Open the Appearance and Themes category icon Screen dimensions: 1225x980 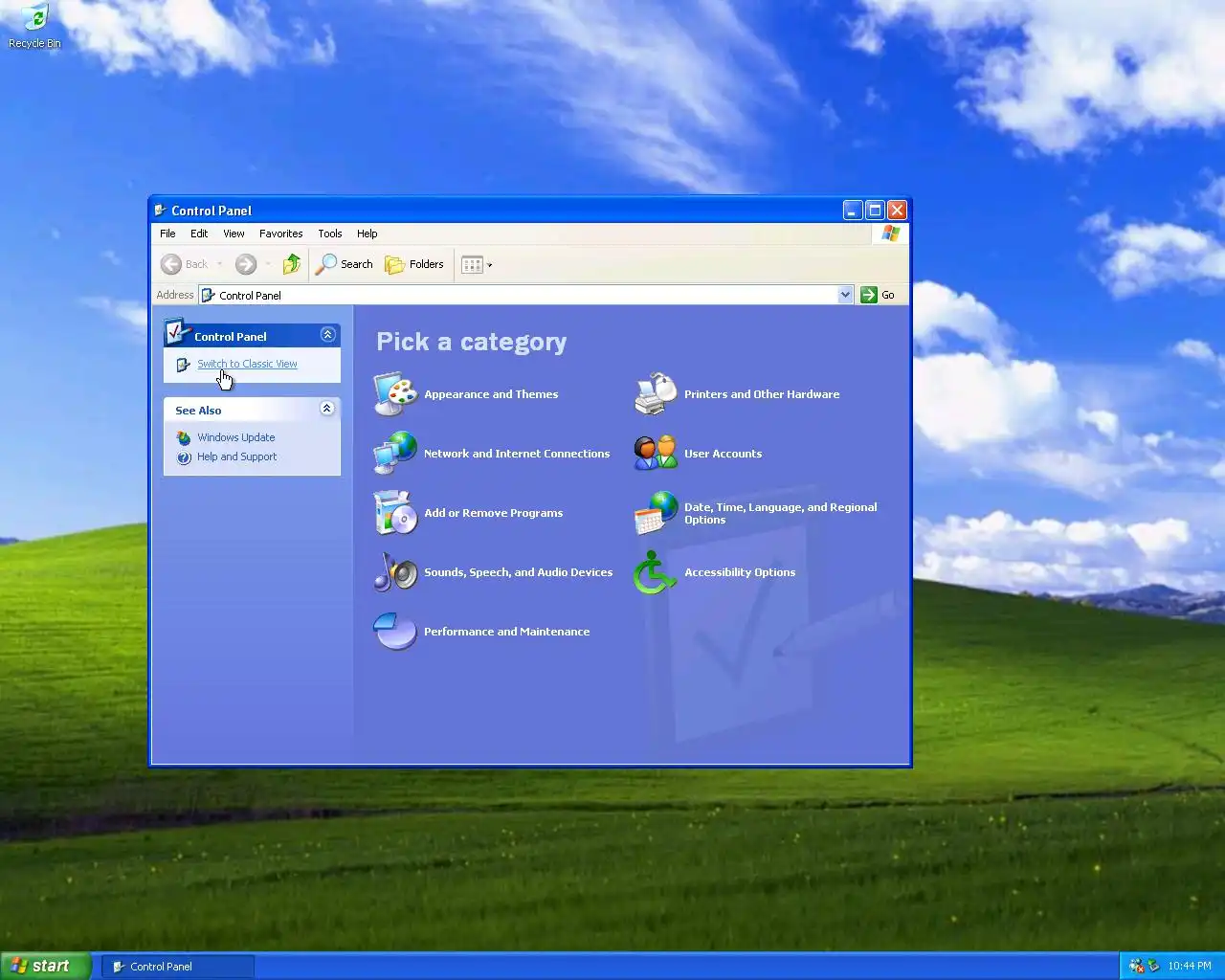click(x=395, y=394)
